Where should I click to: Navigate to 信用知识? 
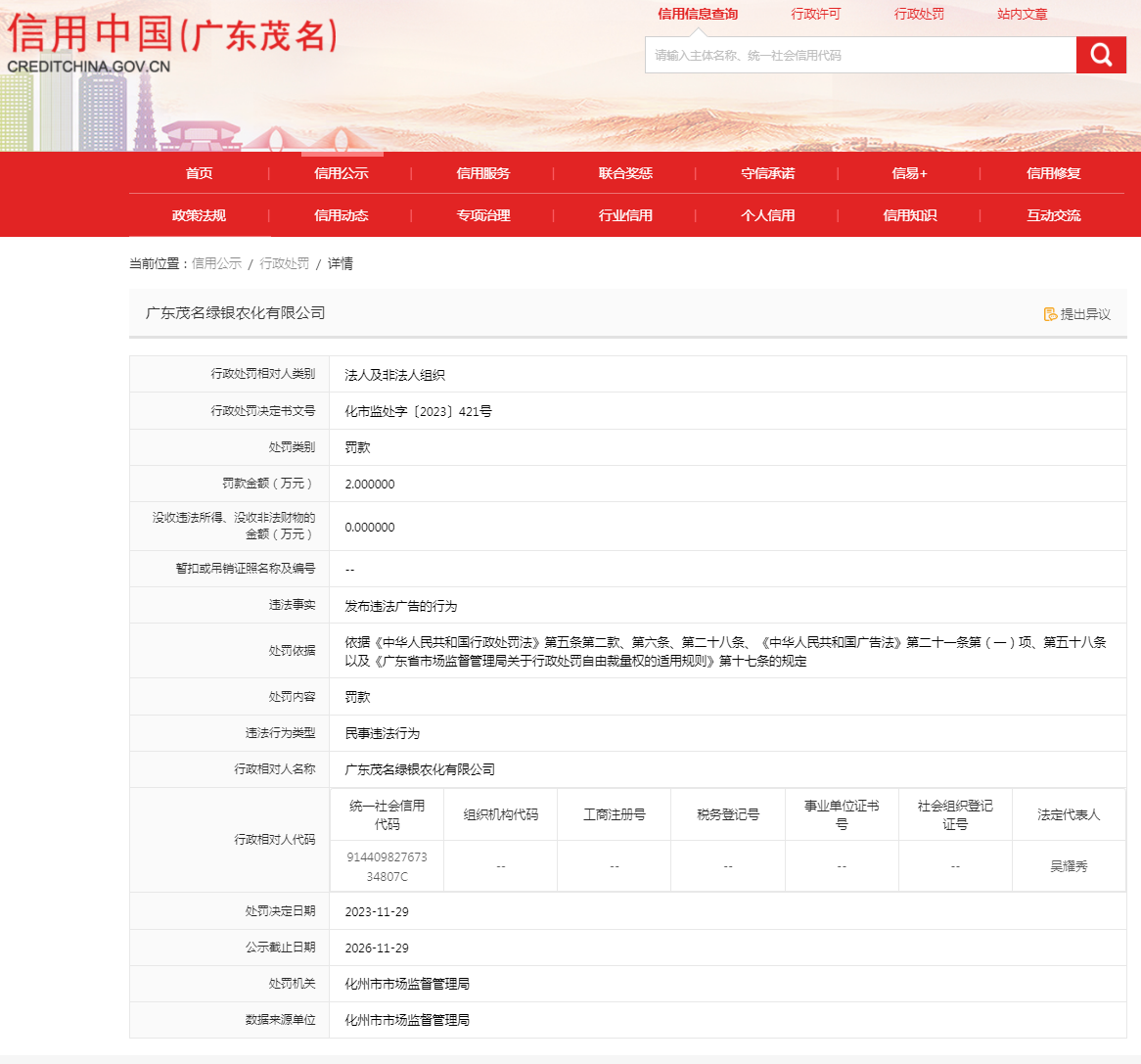point(910,215)
